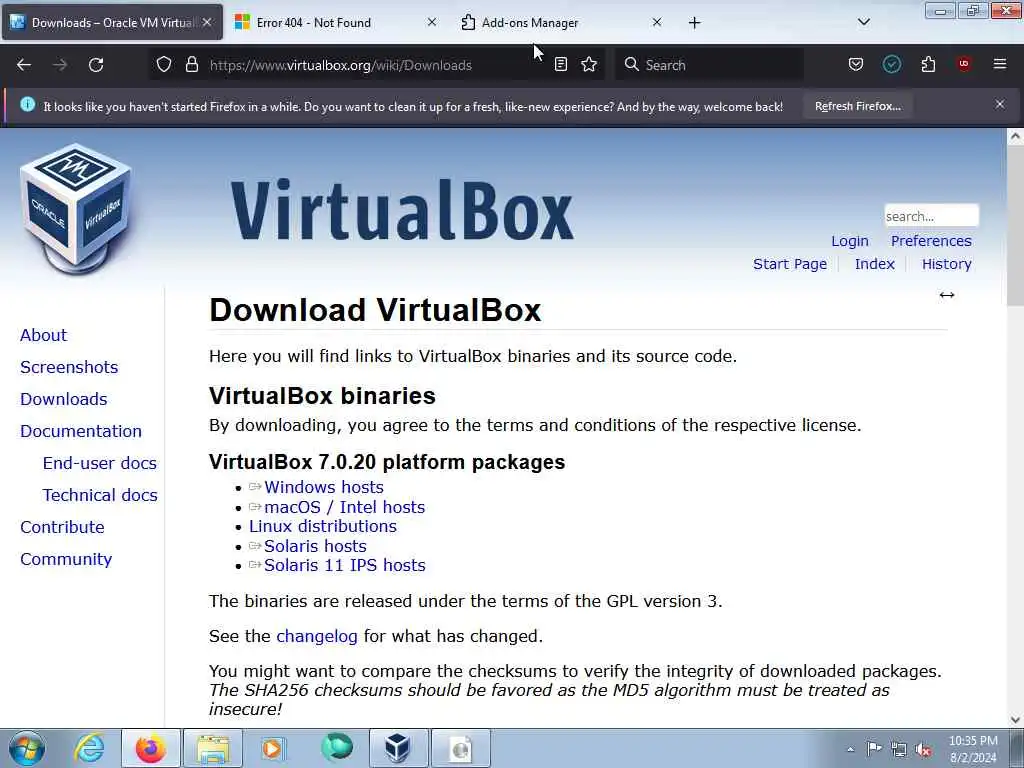The width and height of the screenshot is (1024, 768).
Task: Switch to the Add-ons Manager tab
Action: click(x=560, y=22)
